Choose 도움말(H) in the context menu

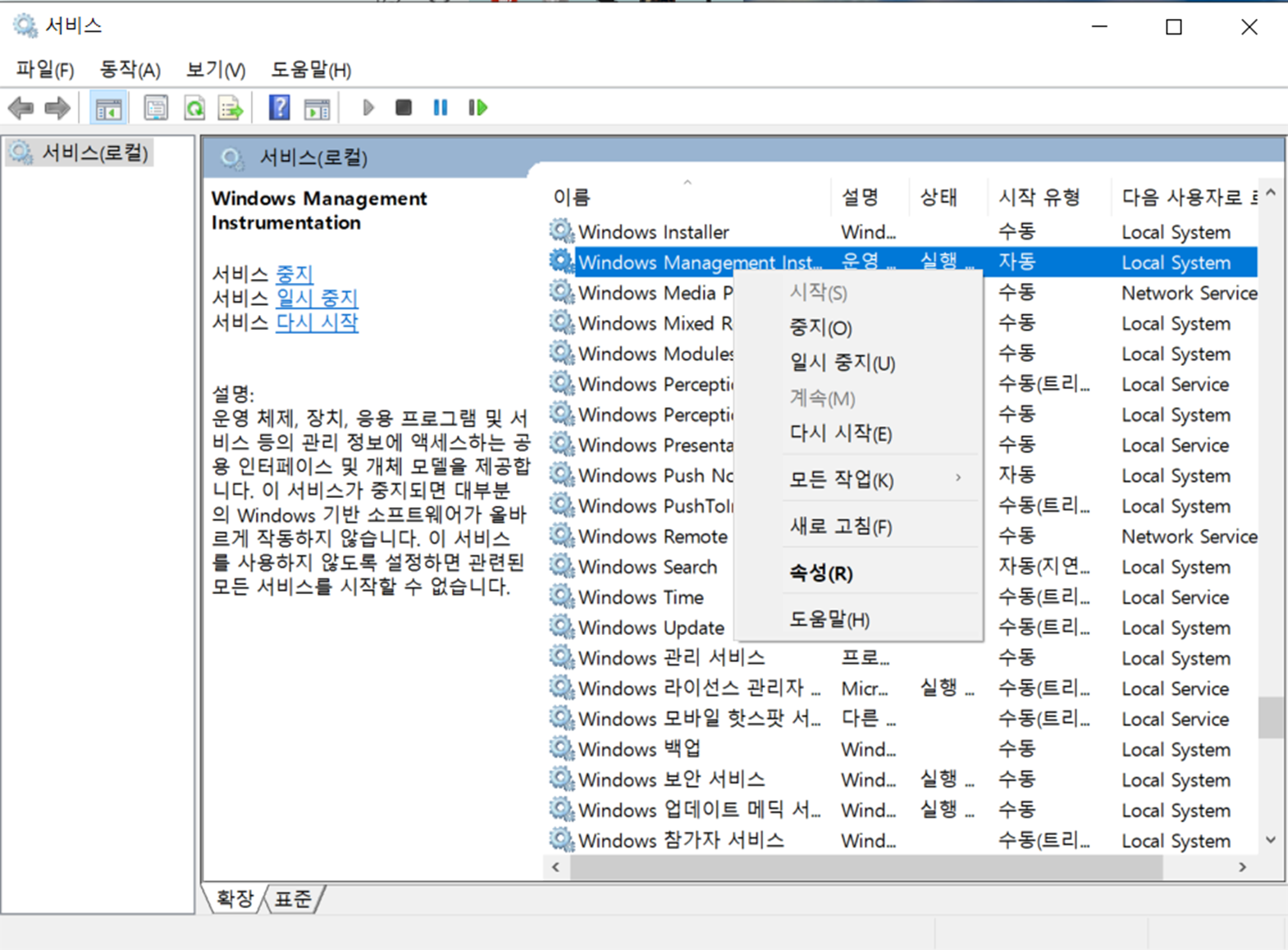click(858, 619)
